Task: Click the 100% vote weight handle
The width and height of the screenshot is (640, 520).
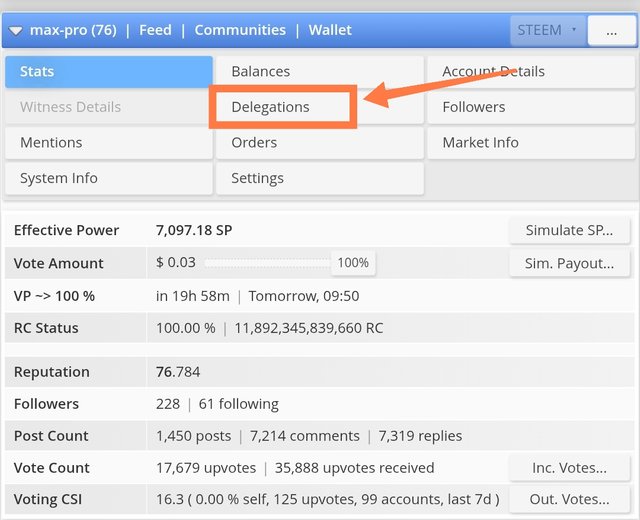Action: (x=353, y=263)
